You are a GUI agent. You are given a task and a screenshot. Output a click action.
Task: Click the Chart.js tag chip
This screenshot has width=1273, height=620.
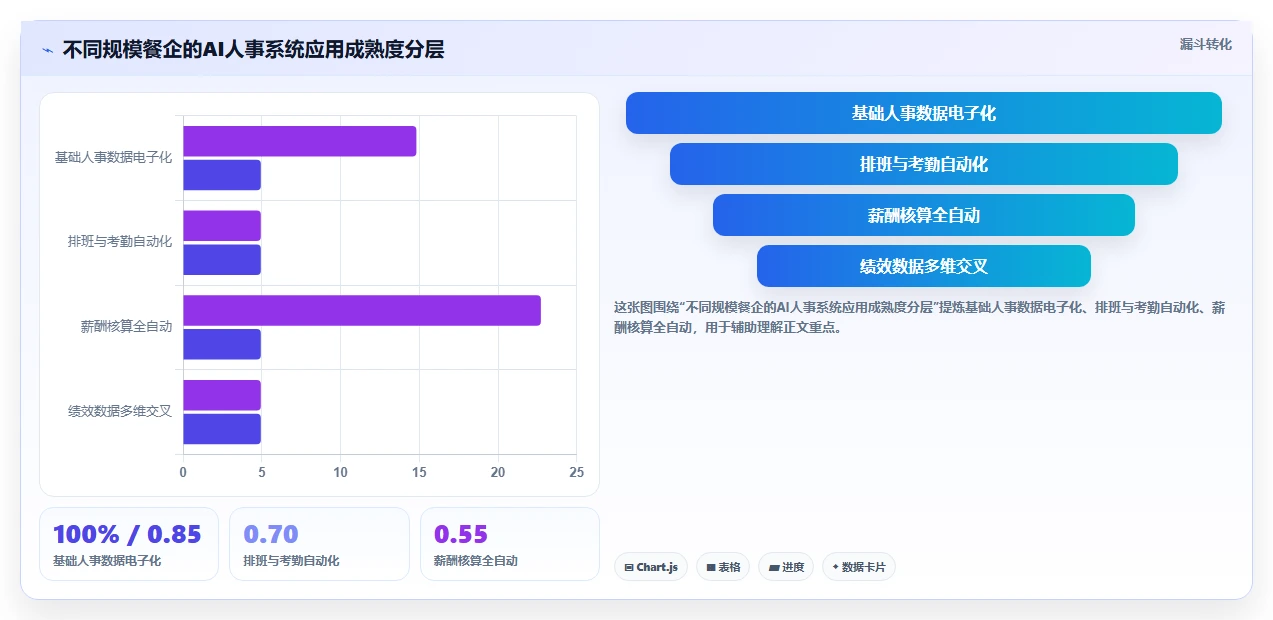click(x=651, y=567)
